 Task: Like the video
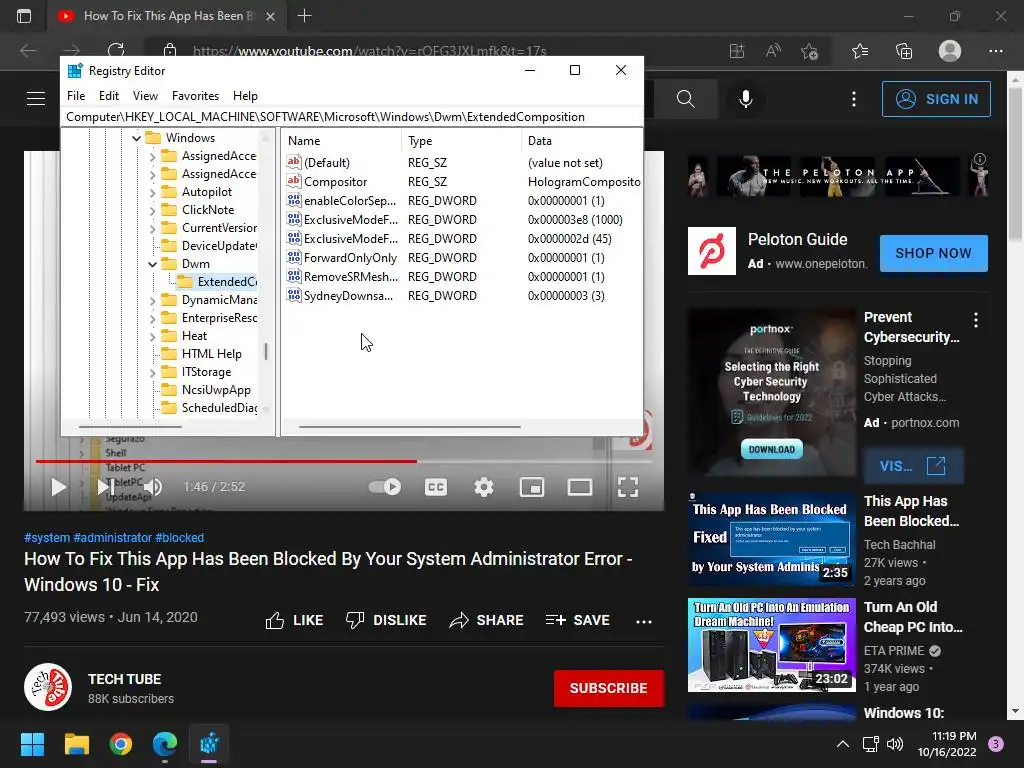tap(294, 620)
